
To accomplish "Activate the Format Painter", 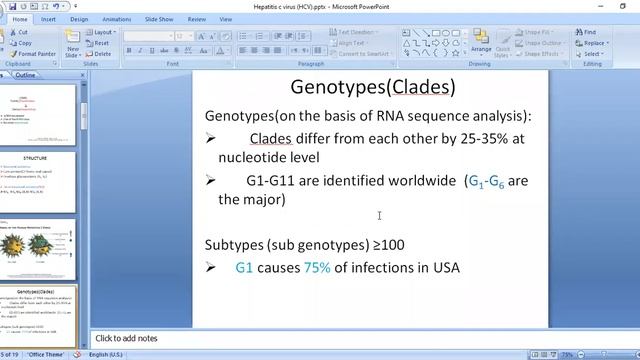I will tap(33, 54).
